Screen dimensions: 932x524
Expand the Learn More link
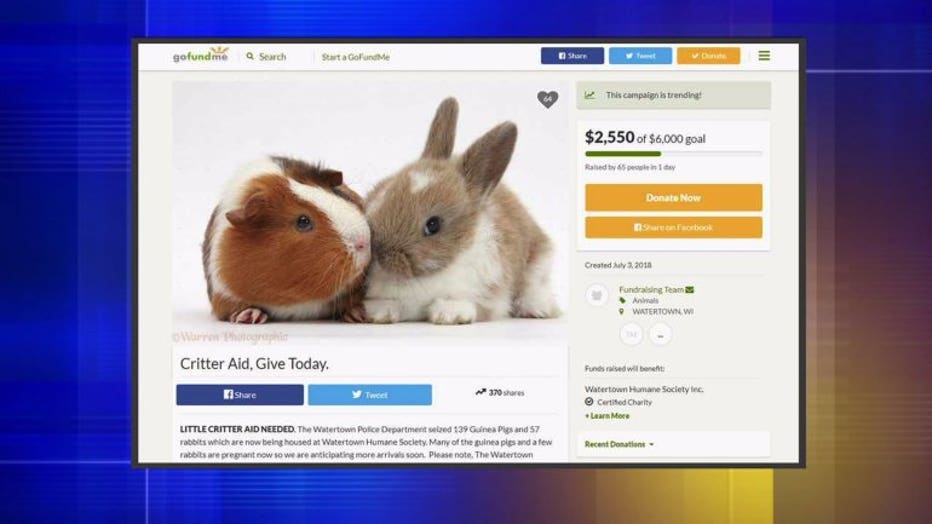pos(607,416)
